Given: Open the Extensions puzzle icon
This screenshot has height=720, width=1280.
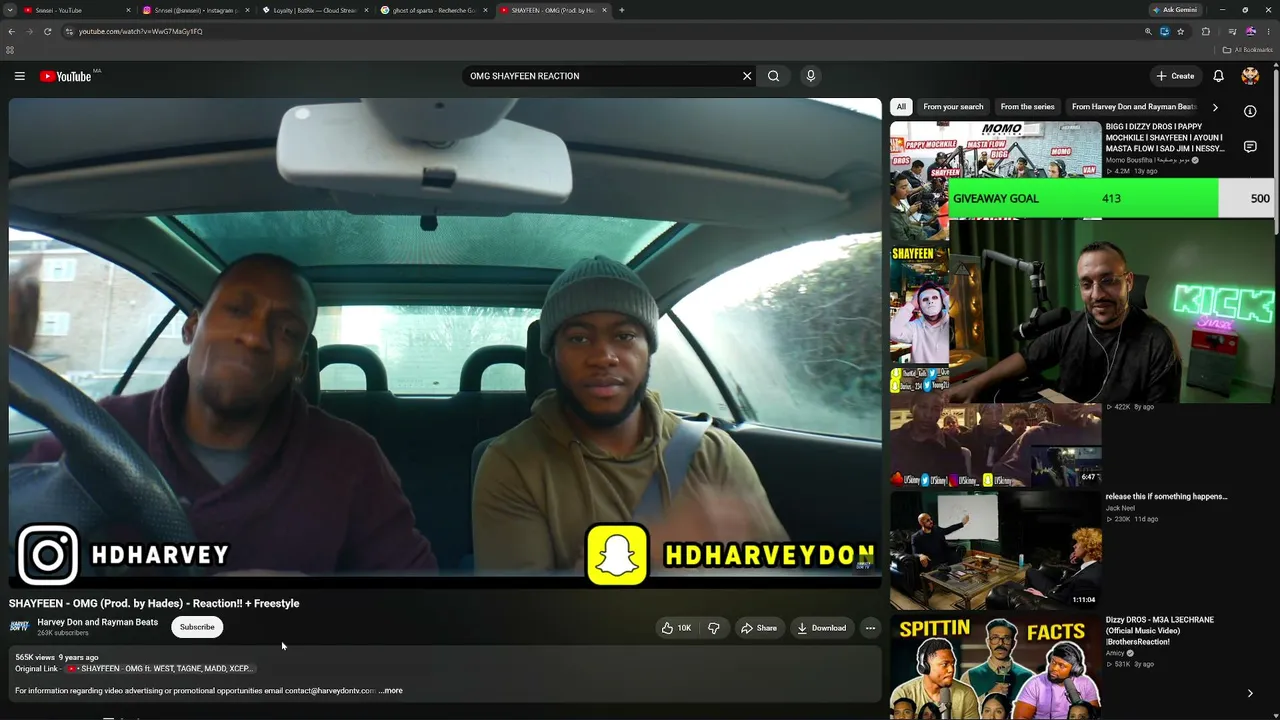Looking at the screenshot, I should pyautogui.click(x=1205, y=31).
